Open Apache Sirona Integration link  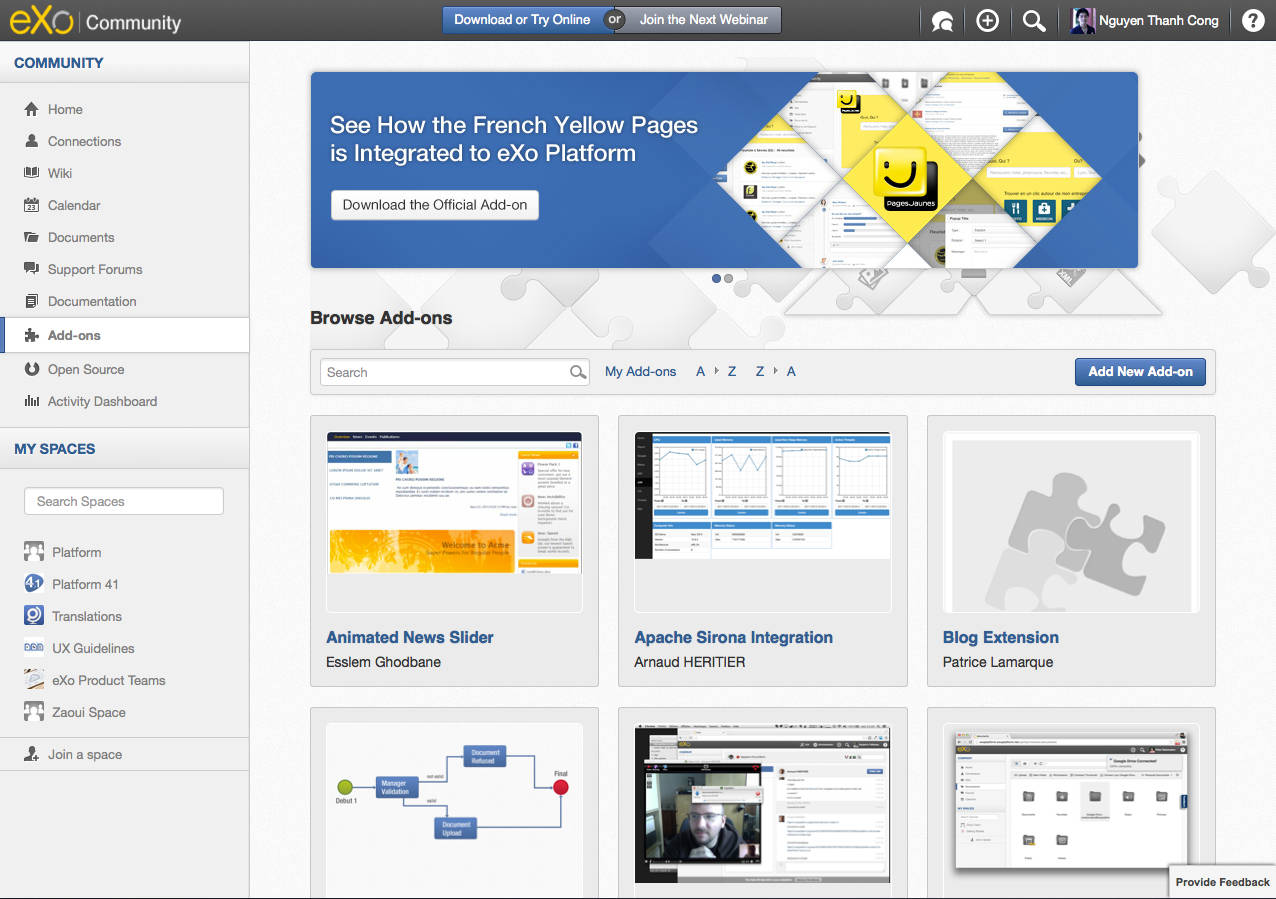click(x=733, y=637)
